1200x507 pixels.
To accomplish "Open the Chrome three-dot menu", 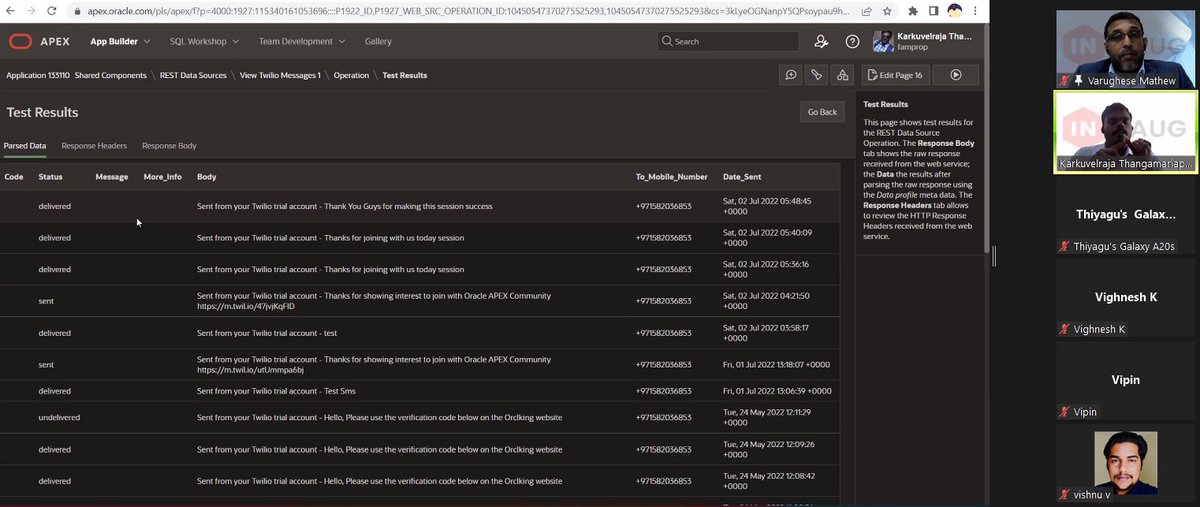I will (x=978, y=12).
